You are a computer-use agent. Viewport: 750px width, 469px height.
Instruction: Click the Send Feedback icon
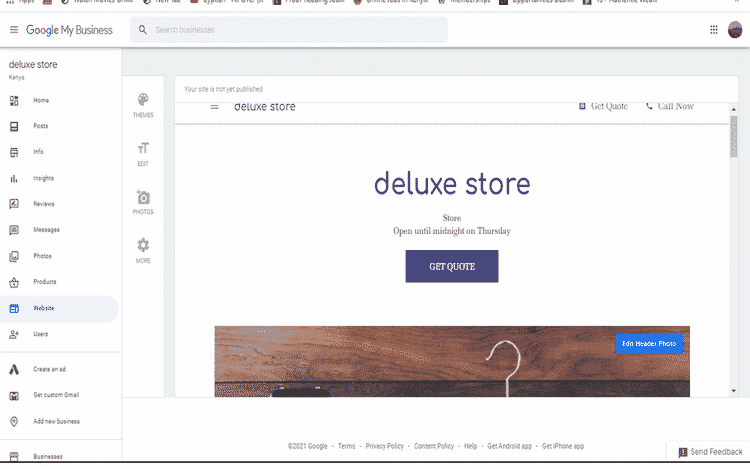pyautogui.click(x=683, y=452)
